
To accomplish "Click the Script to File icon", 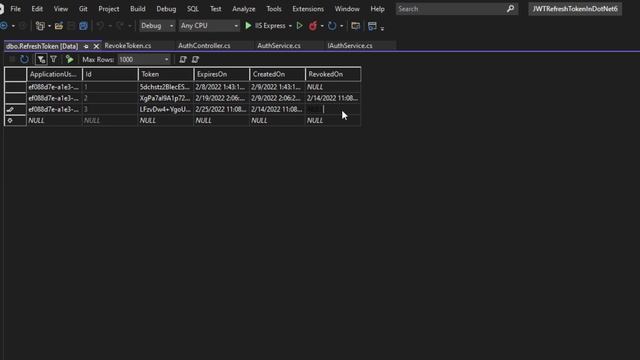I will tap(195, 60).
